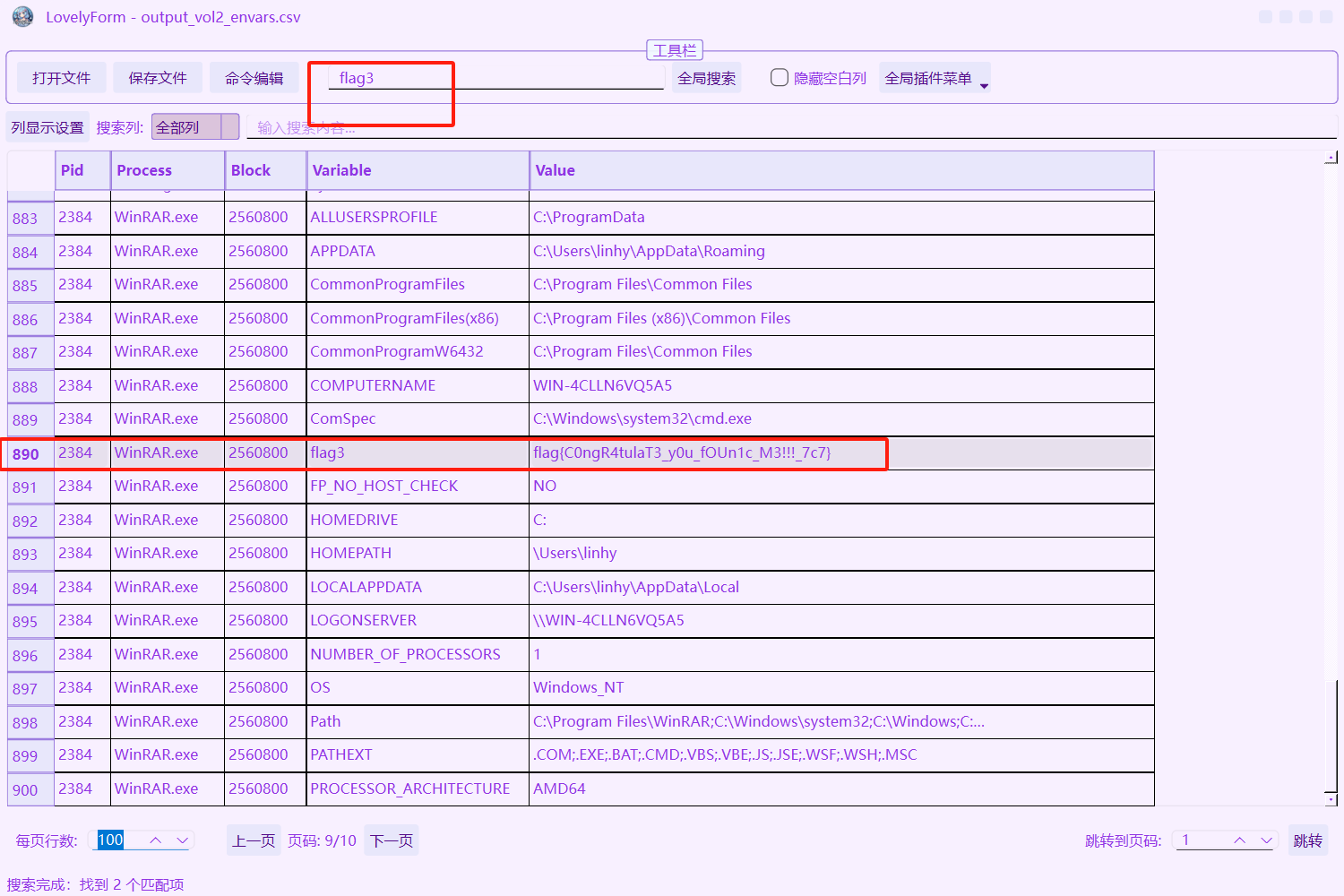
Task: Click the PATHEXT variable cell
Action: click(x=418, y=755)
